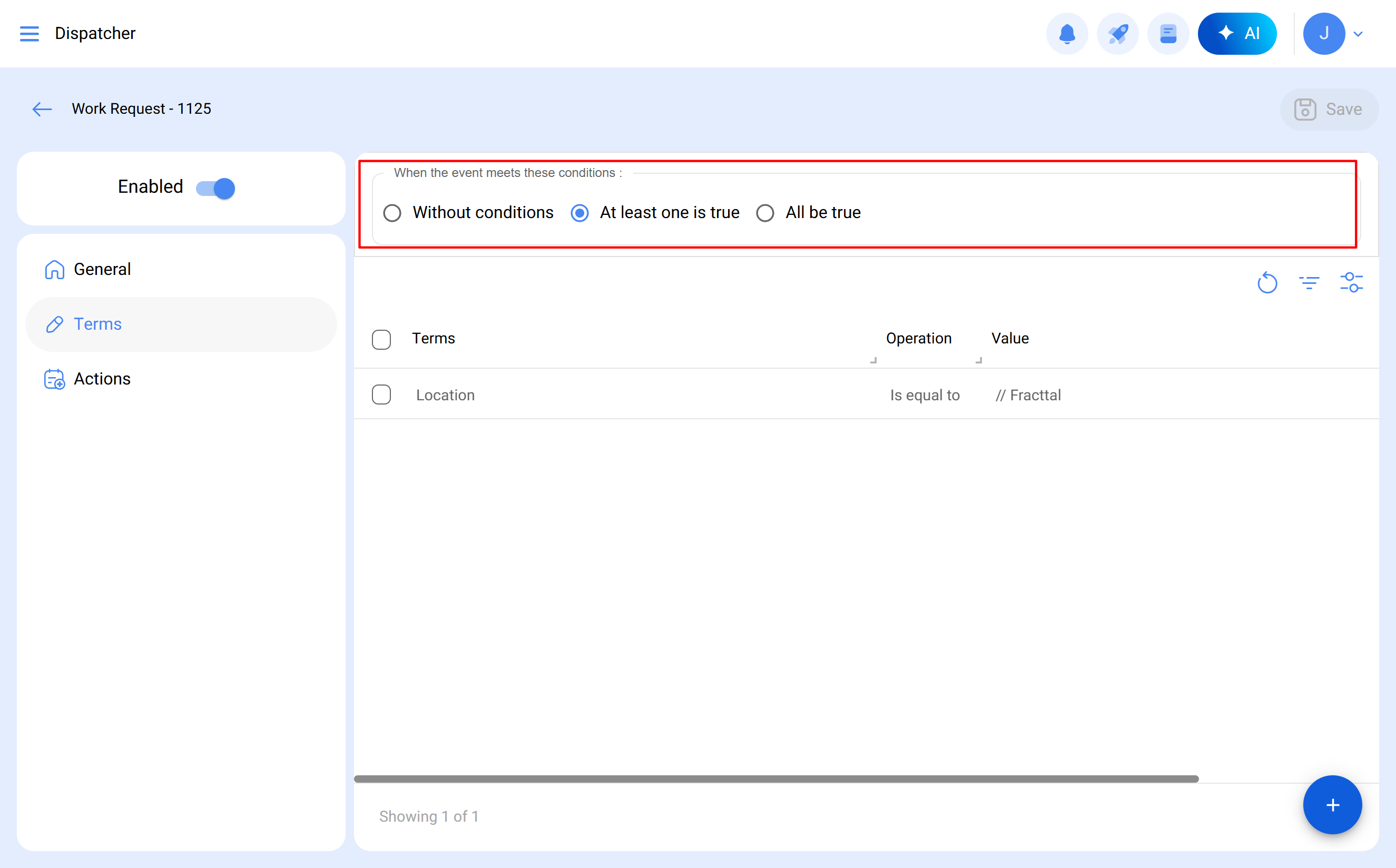Viewport: 1396px width, 868px height.
Task: Click the horizontal table scrollbar
Action: 775,779
